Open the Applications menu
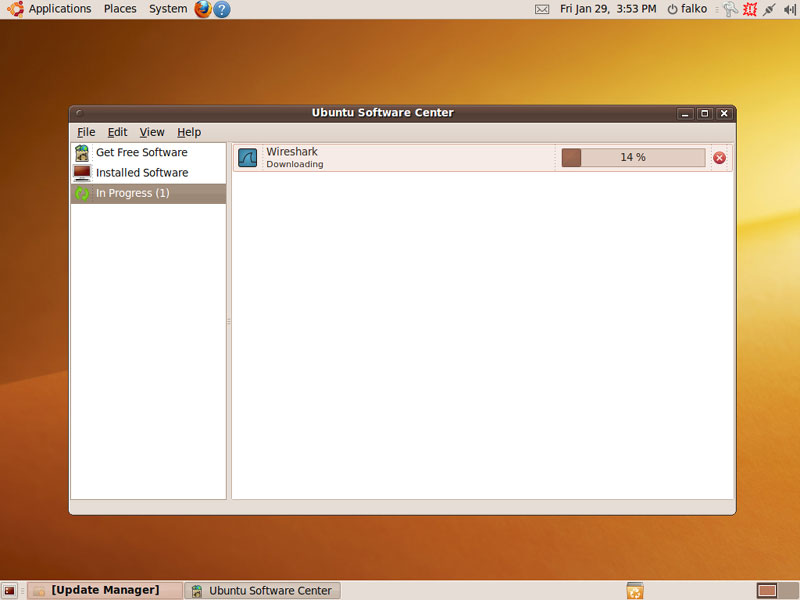The height and width of the screenshot is (600, 800). pyautogui.click(x=50, y=9)
